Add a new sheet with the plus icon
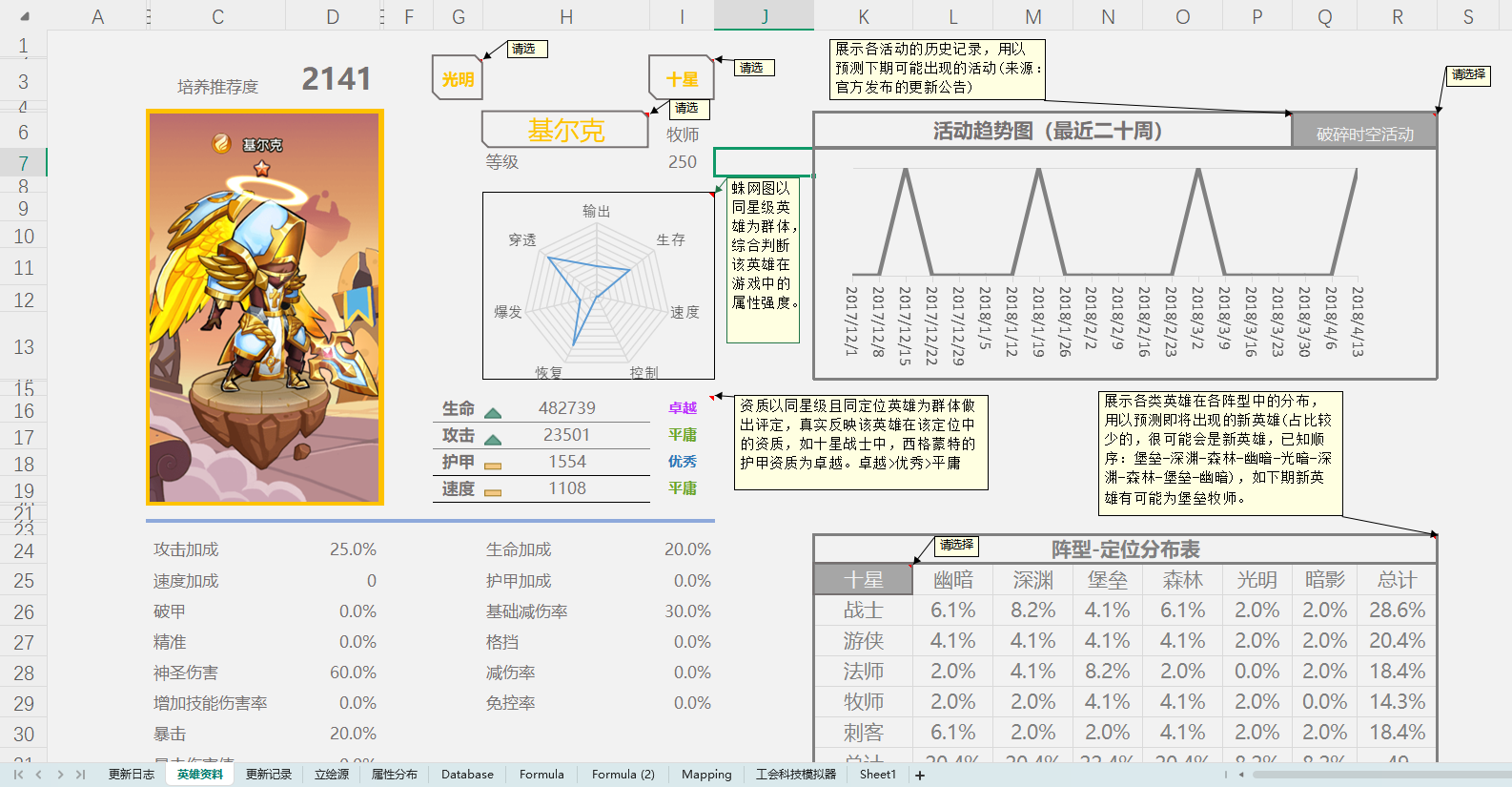The image size is (1512, 787). coord(920,776)
